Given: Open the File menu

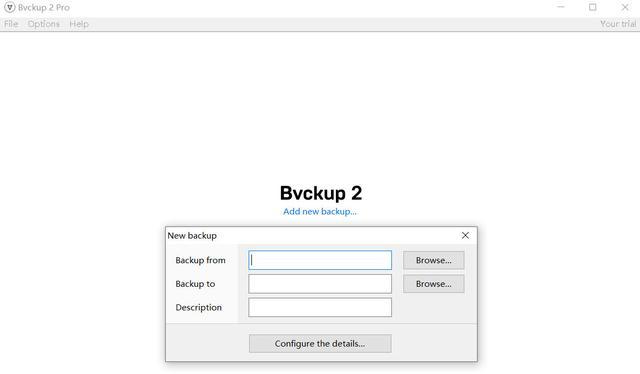Looking at the screenshot, I should click(x=11, y=24).
